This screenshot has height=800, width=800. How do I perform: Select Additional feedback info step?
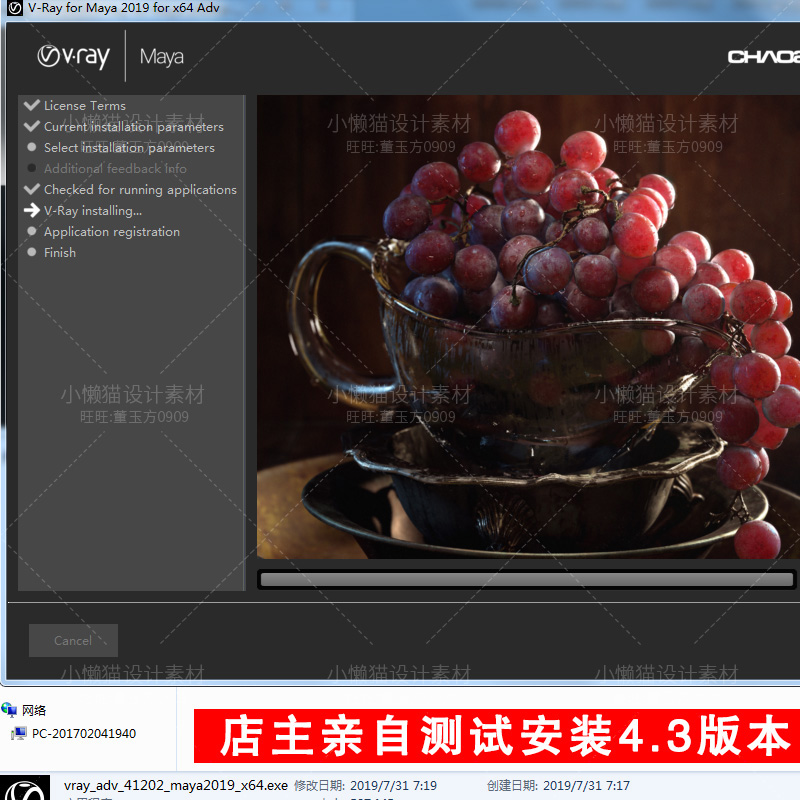(115, 168)
